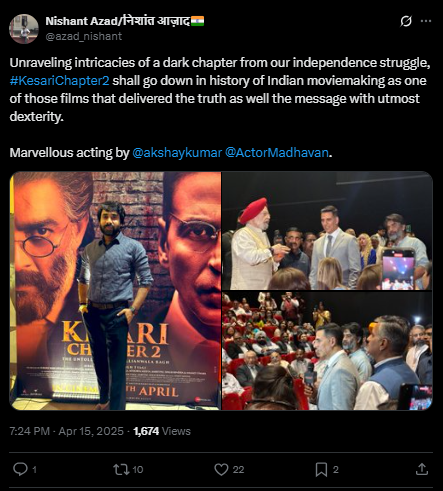Open the red turban man photo

click(327, 231)
